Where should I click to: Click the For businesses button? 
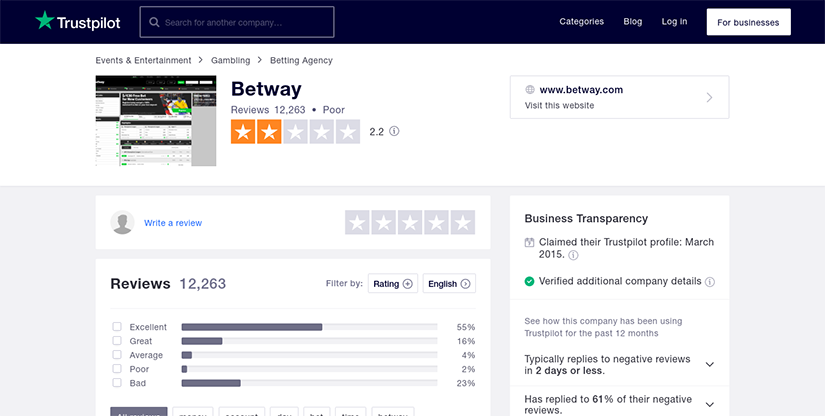(748, 22)
